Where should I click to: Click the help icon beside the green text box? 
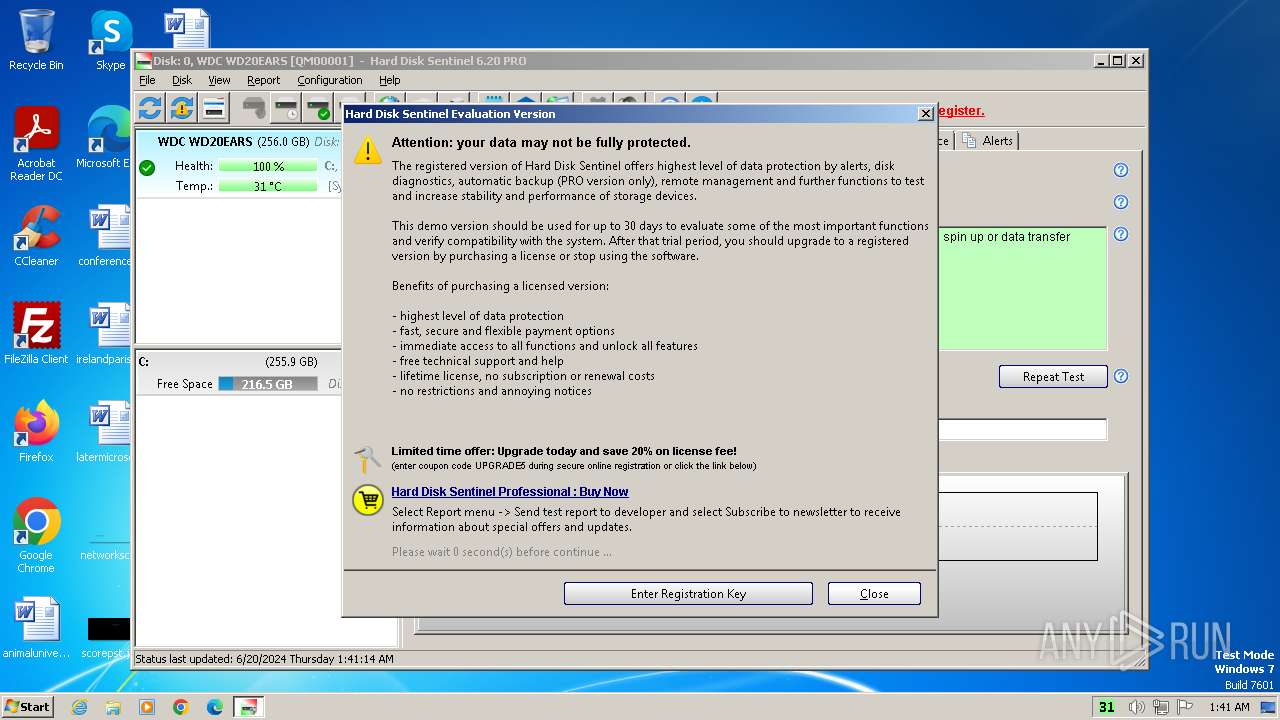pos(1121,234)
